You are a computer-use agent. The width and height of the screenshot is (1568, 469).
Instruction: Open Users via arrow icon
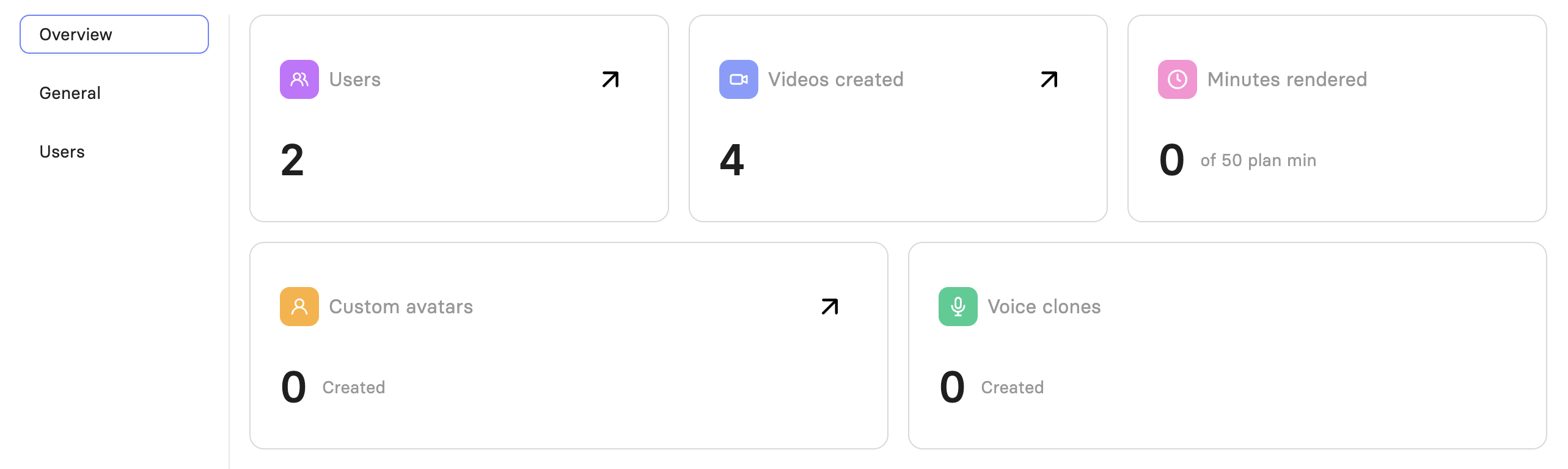click(x=610, y=79)
